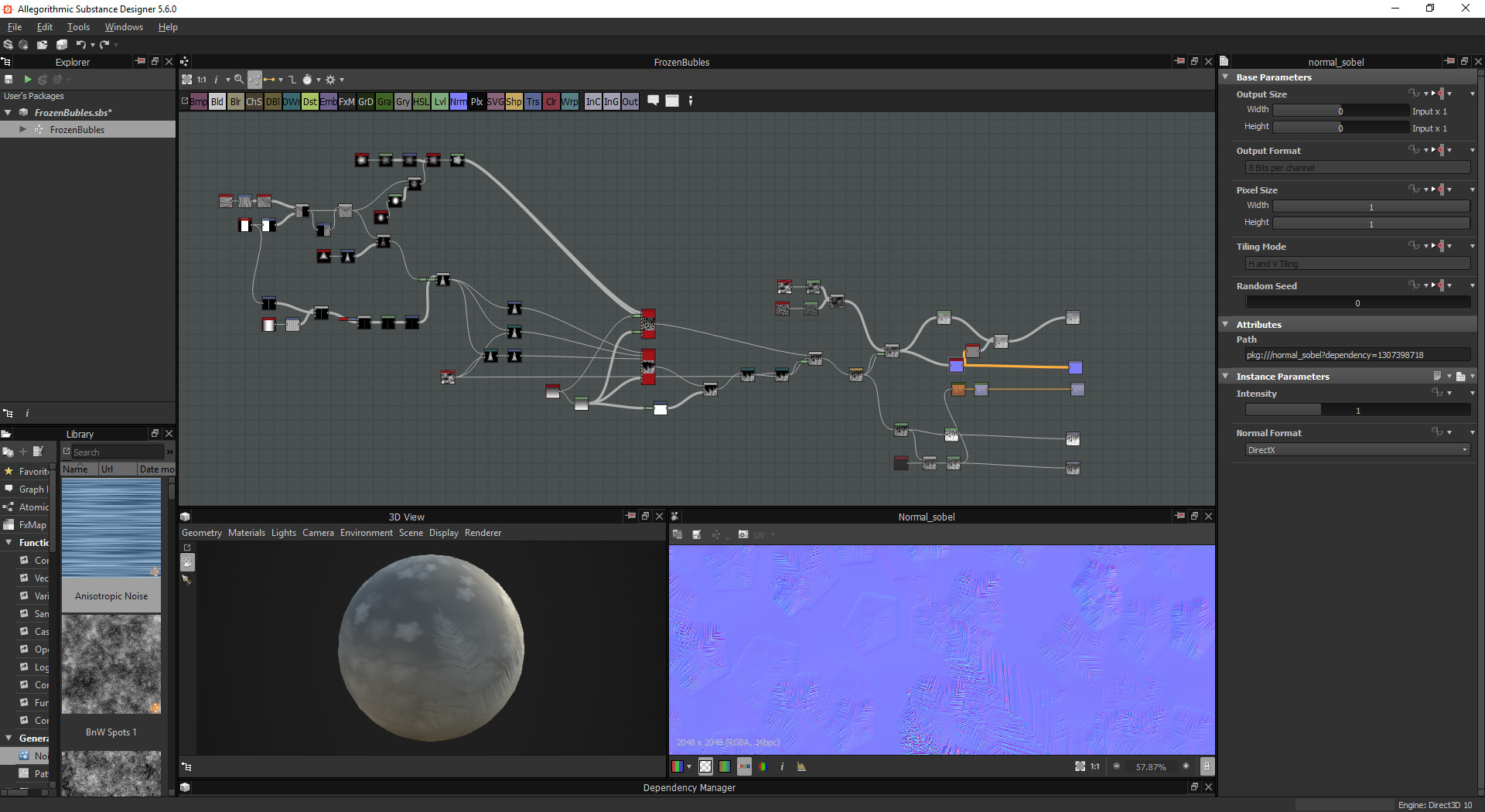Zoom out the 2D view with minus
Screen dimensions: 1485x812
tap(1116, 766)
